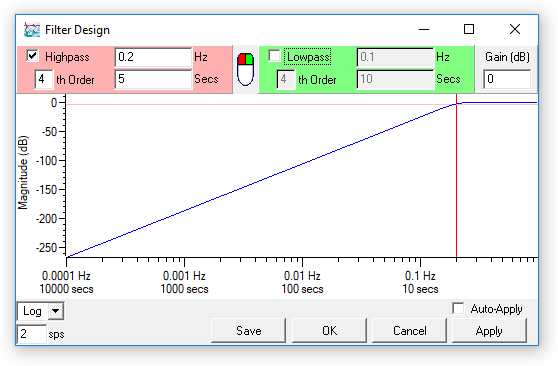The height and width of the screenshot is (366, 558).
Task: Click the Magnitude (dB) axis label
Action: coord(23,172)
